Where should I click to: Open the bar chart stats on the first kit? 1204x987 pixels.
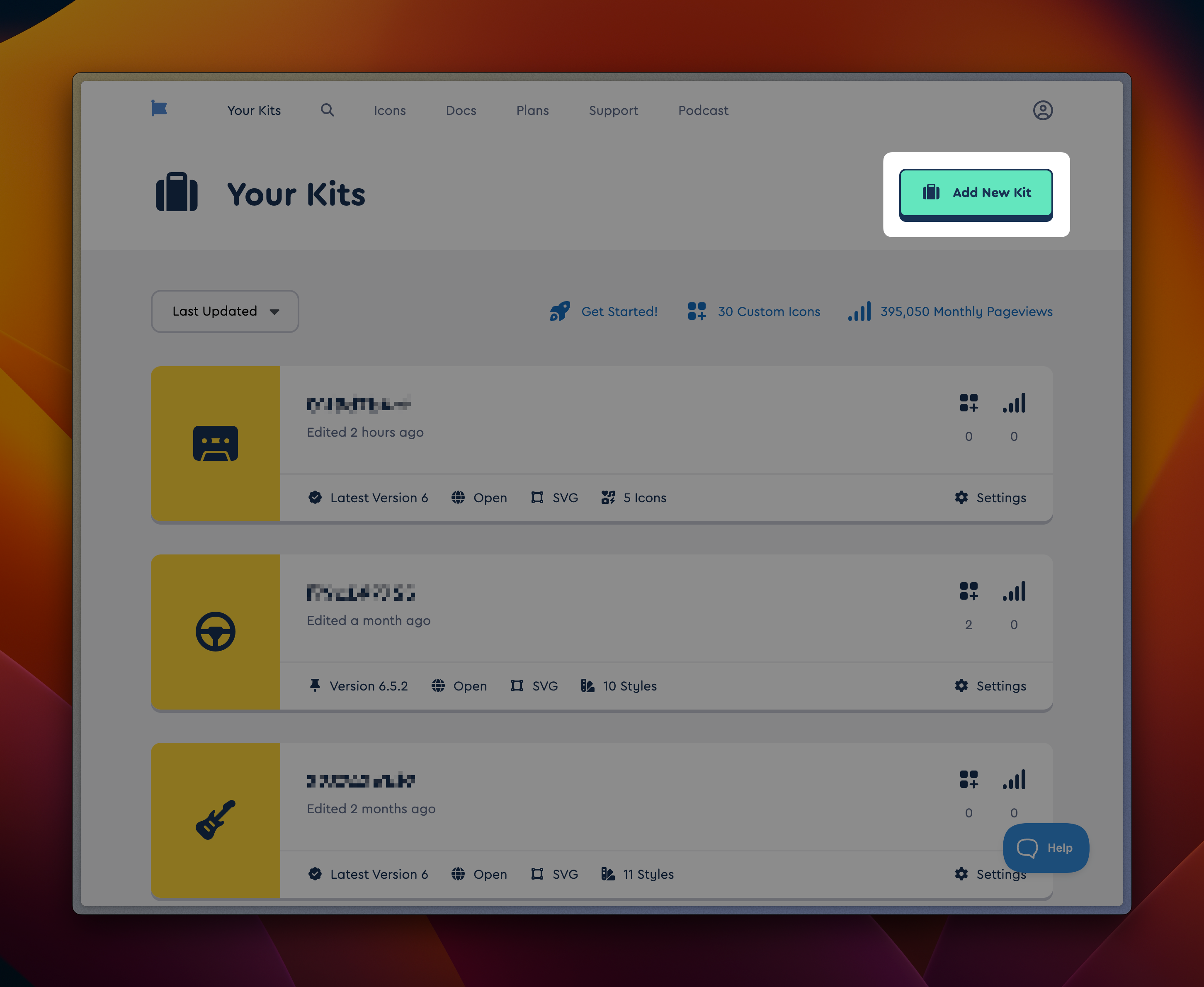(x=1014, y=404)
